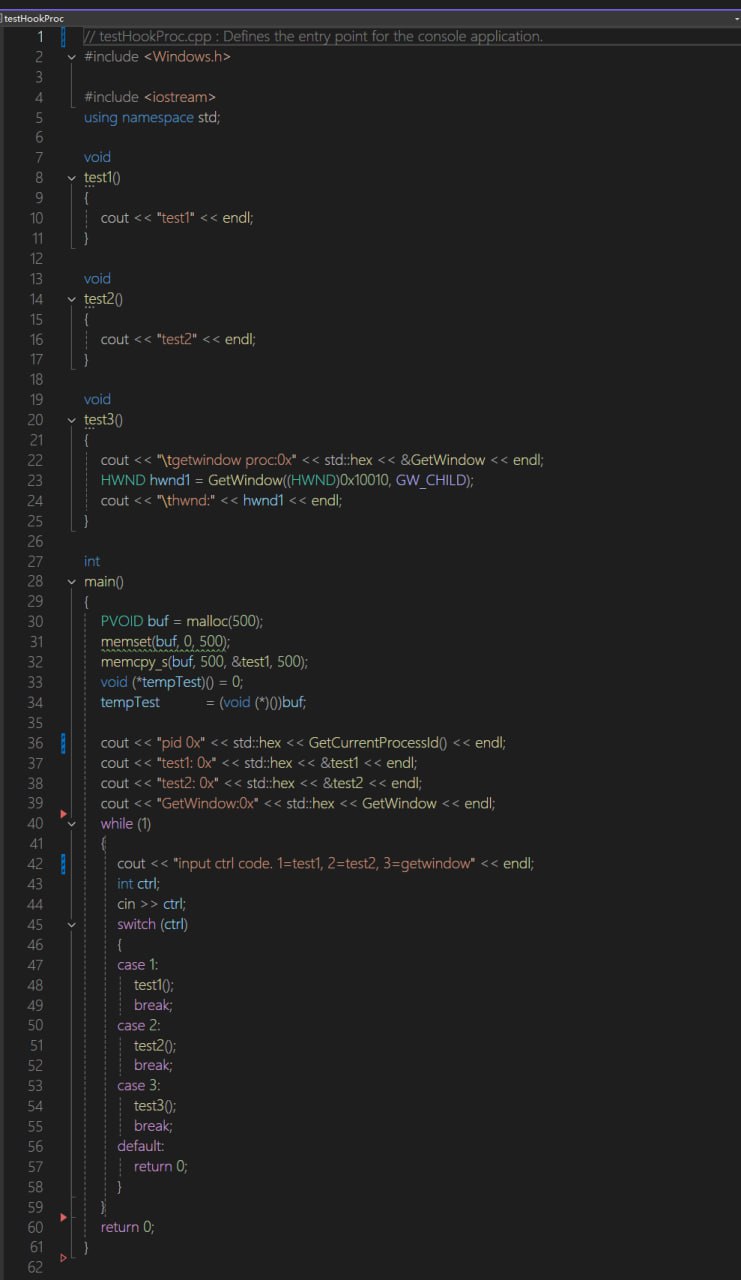Click the test1(); call on line 48
This screenshot has height=1280, width=741.
point(154,985)
